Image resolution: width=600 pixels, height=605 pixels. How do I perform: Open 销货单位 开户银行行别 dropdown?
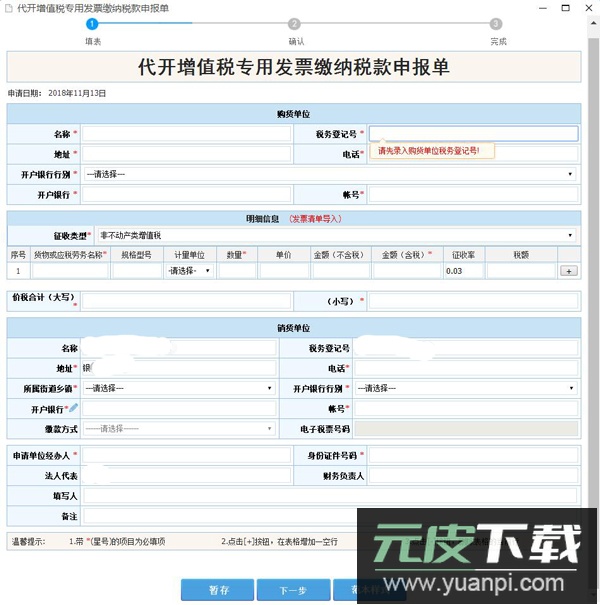(x=465, y=388)
